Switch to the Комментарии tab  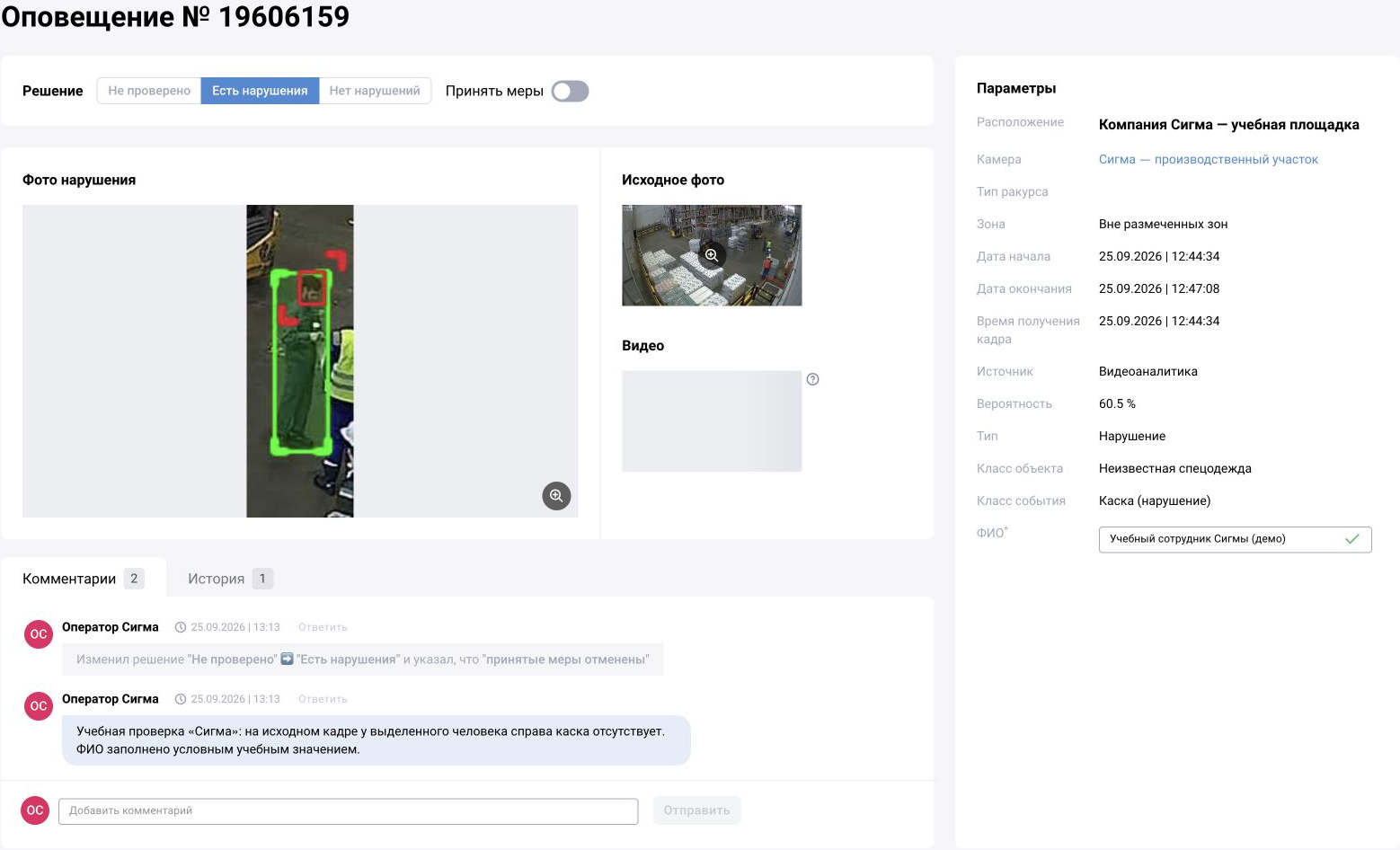pos(84,579)
